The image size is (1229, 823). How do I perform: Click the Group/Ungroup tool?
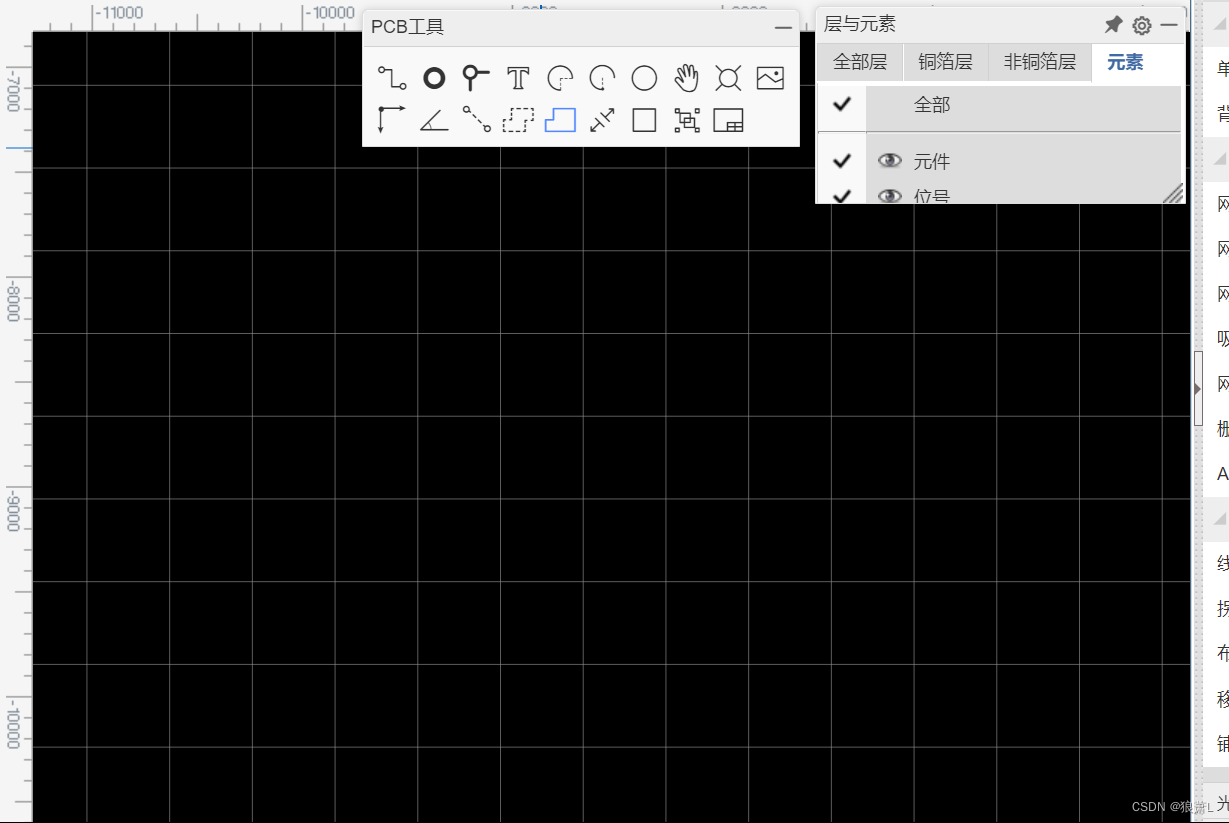click(686, 120)
